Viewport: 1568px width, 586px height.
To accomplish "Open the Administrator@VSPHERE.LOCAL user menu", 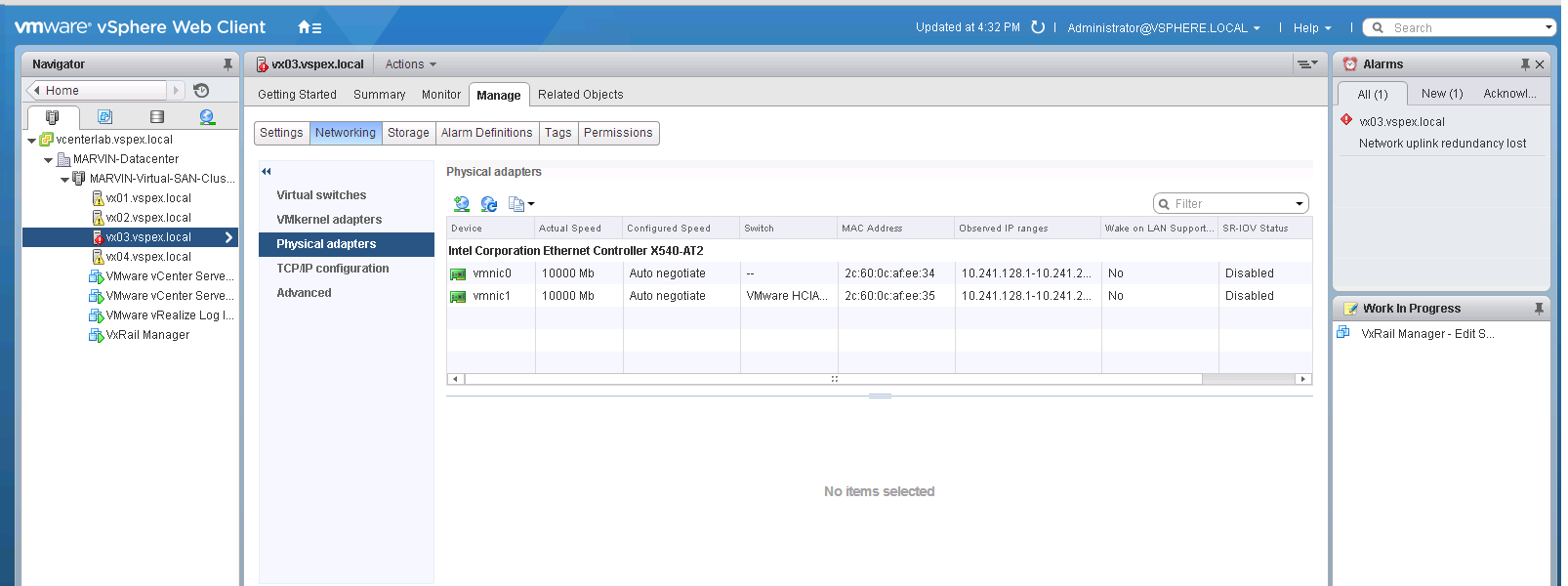I will (1163, 28).
